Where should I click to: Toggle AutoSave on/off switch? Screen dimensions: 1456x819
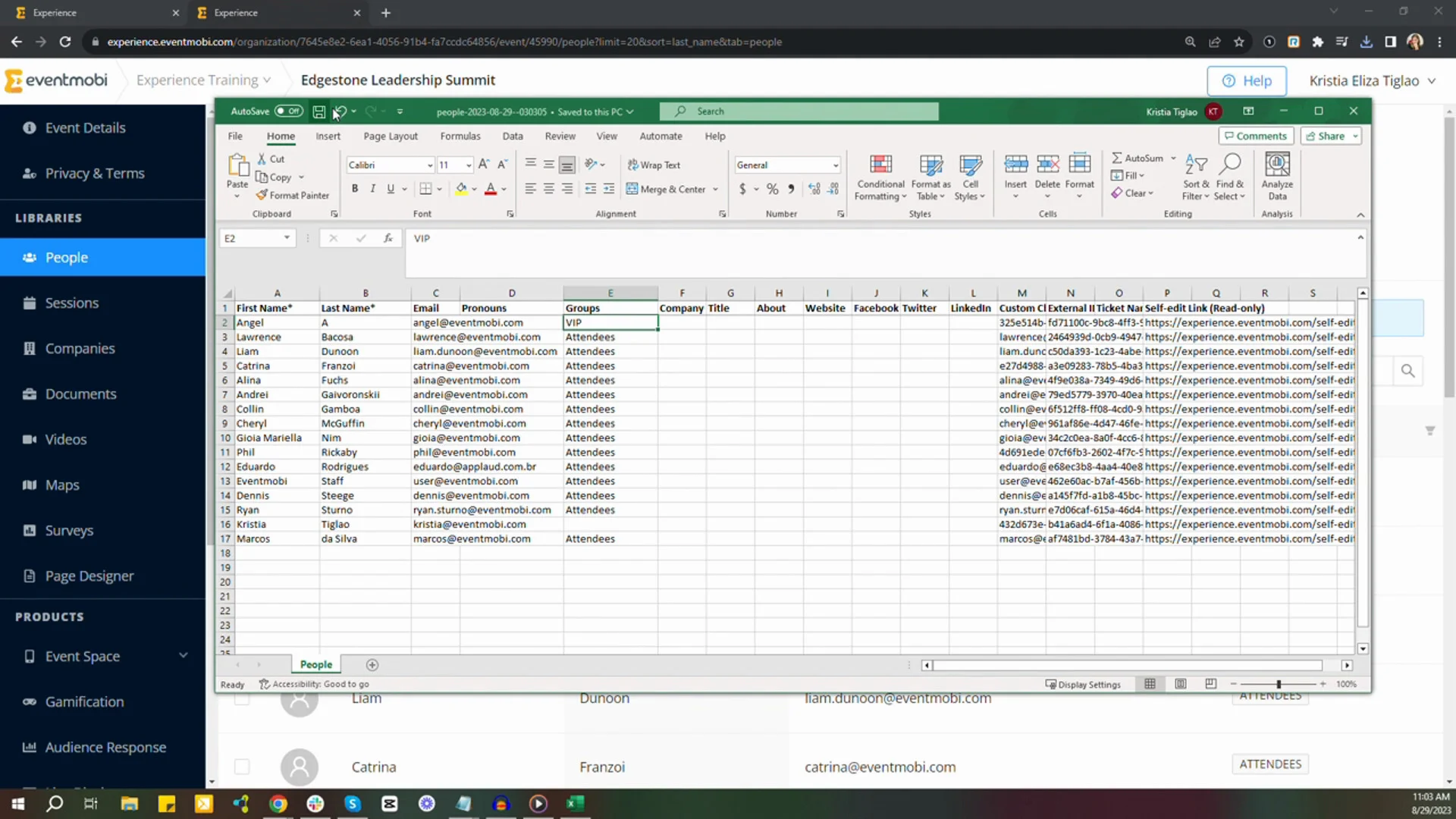288,111
